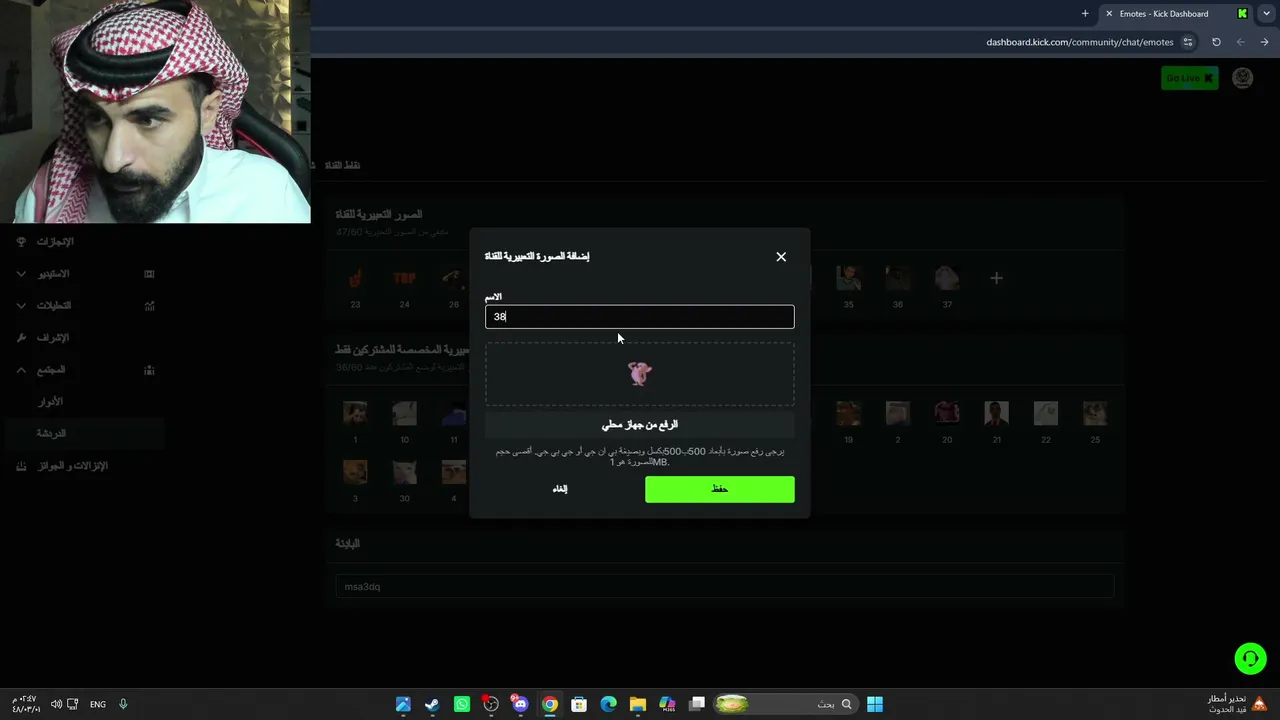Click the microphone icon in system tray
The width and height of the screenshot is (1280, 720).
[x=123, y=704]
